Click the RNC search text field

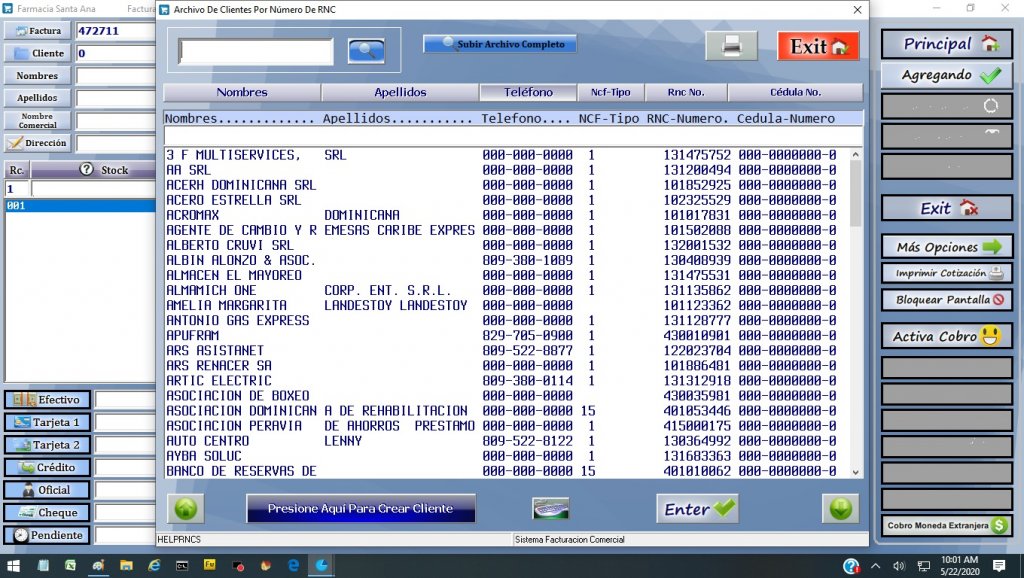(256, 51)
